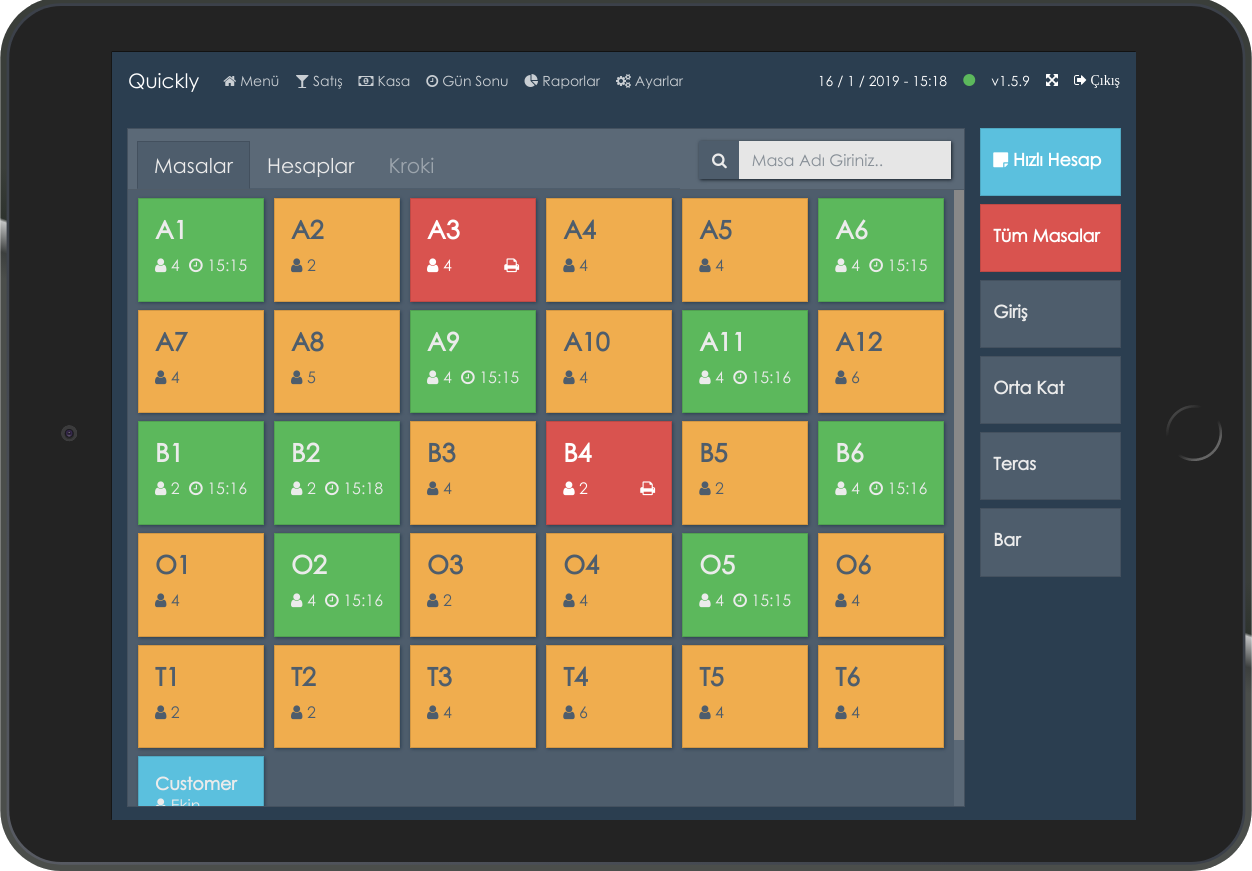Viewport: 1252px width, 871px height.
Task: Click the Tüm Masalar button
Action: point(1050,238)
